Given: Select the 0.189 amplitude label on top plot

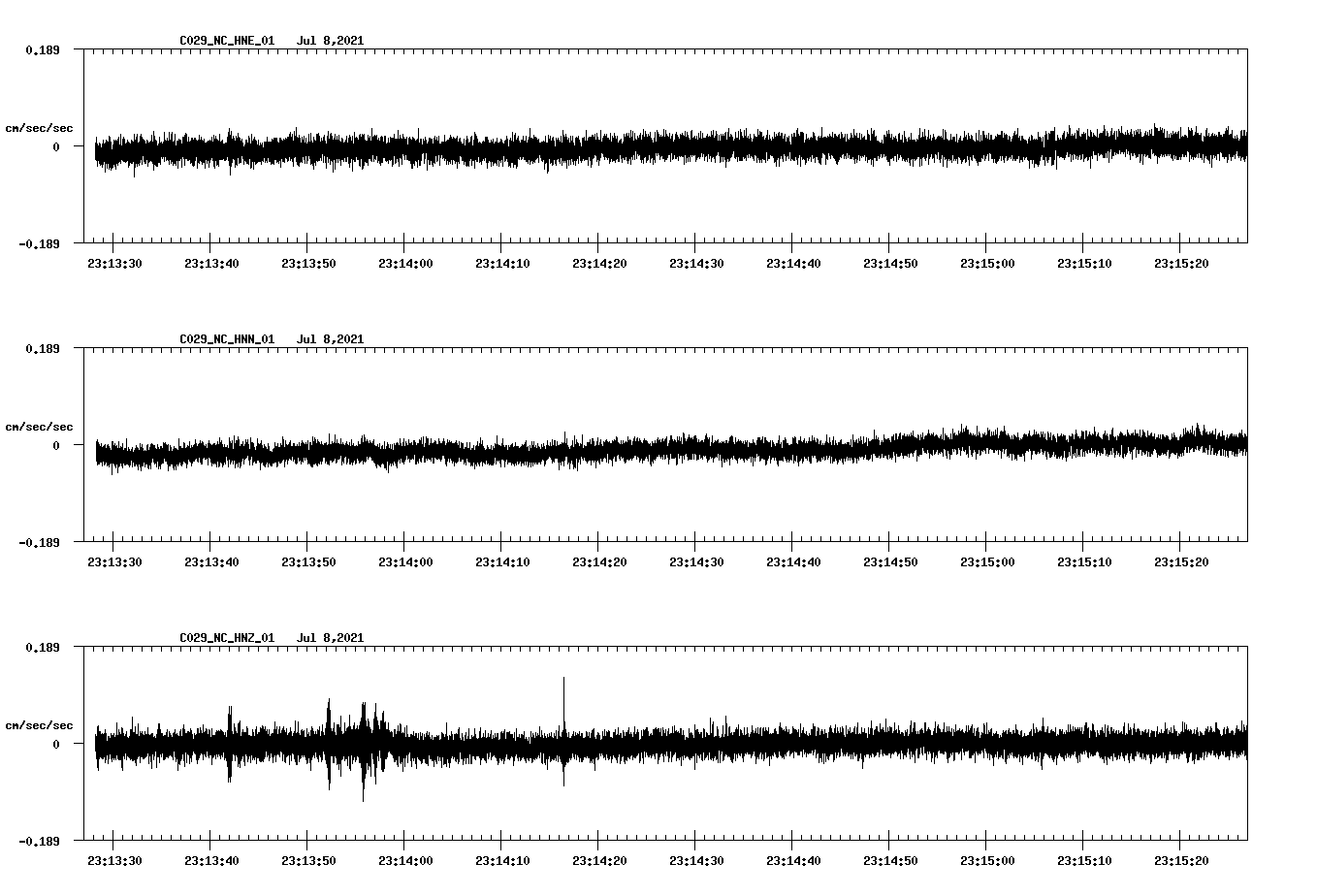Looking at the screenshot, I should coord(41,50).
